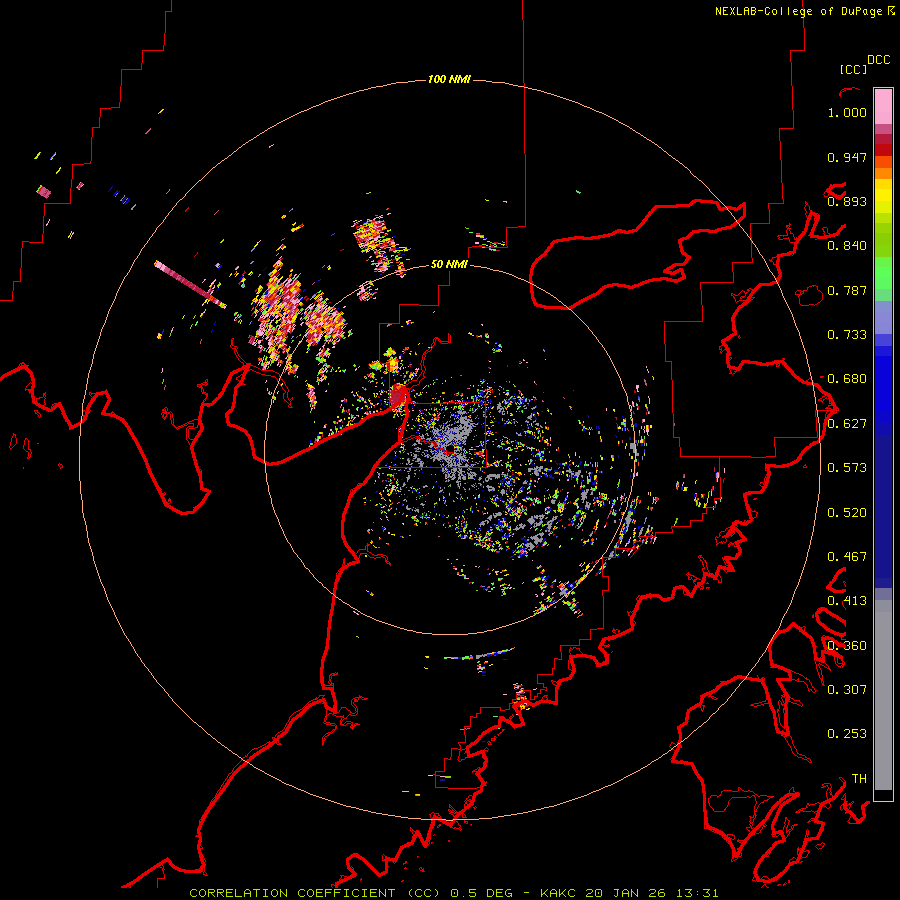Screen dimensions: 900x900
Task: Click the DCC label above the color bar
Action: [879, 60]
